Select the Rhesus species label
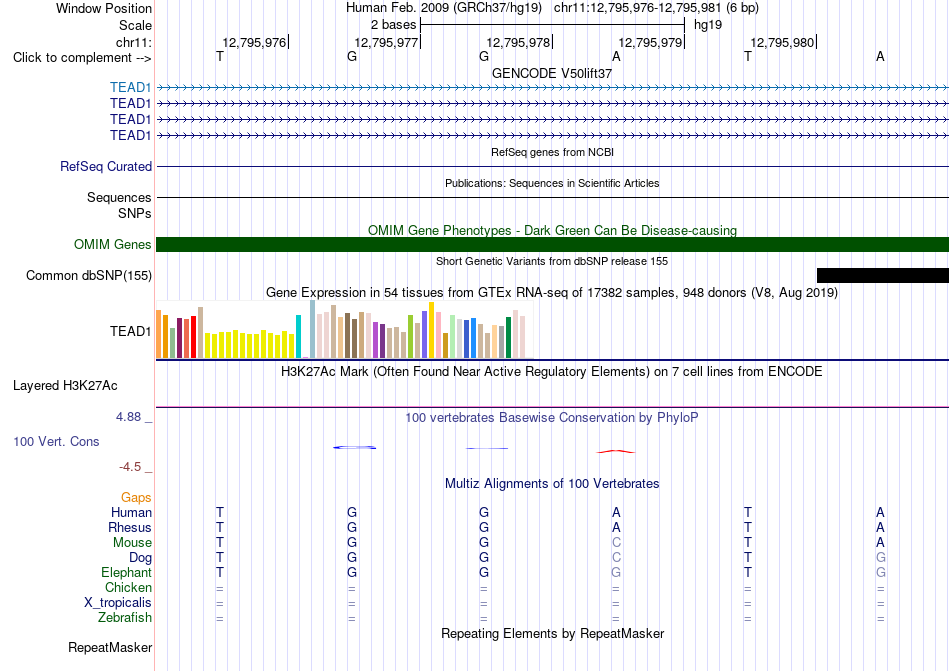 click(x=130, y=527)
